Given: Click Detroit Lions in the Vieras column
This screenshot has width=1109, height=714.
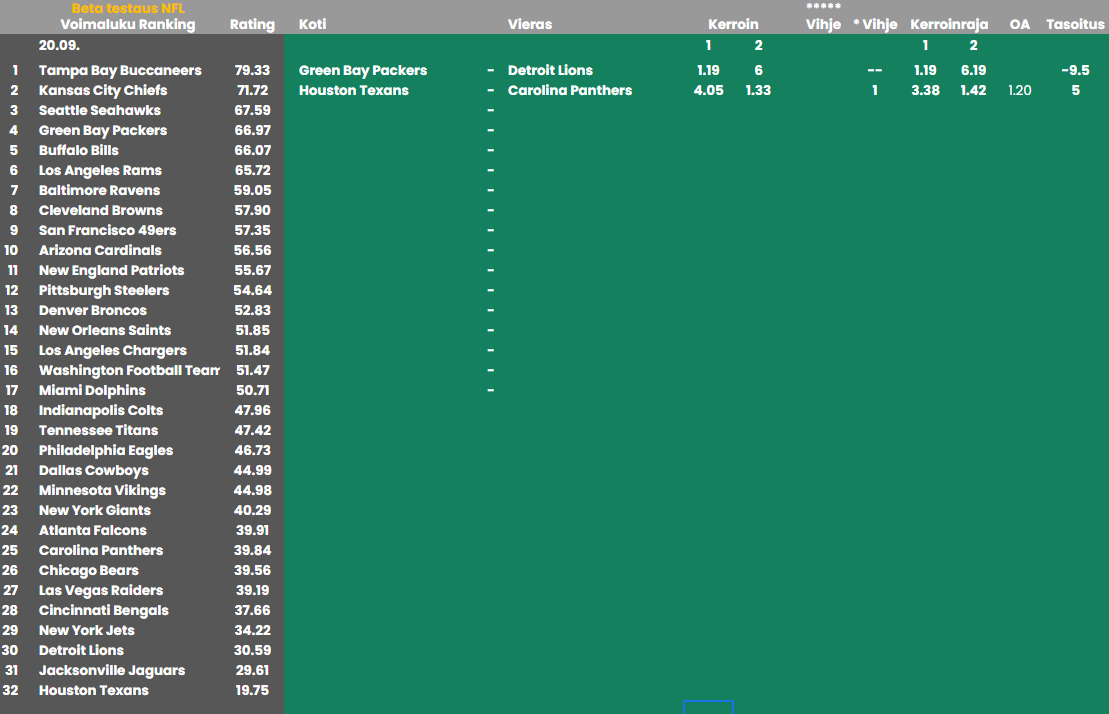Looking at the screenshot, I should click(550, 70).
